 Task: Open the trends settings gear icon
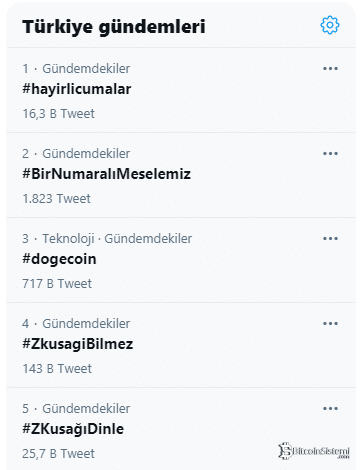330,25
